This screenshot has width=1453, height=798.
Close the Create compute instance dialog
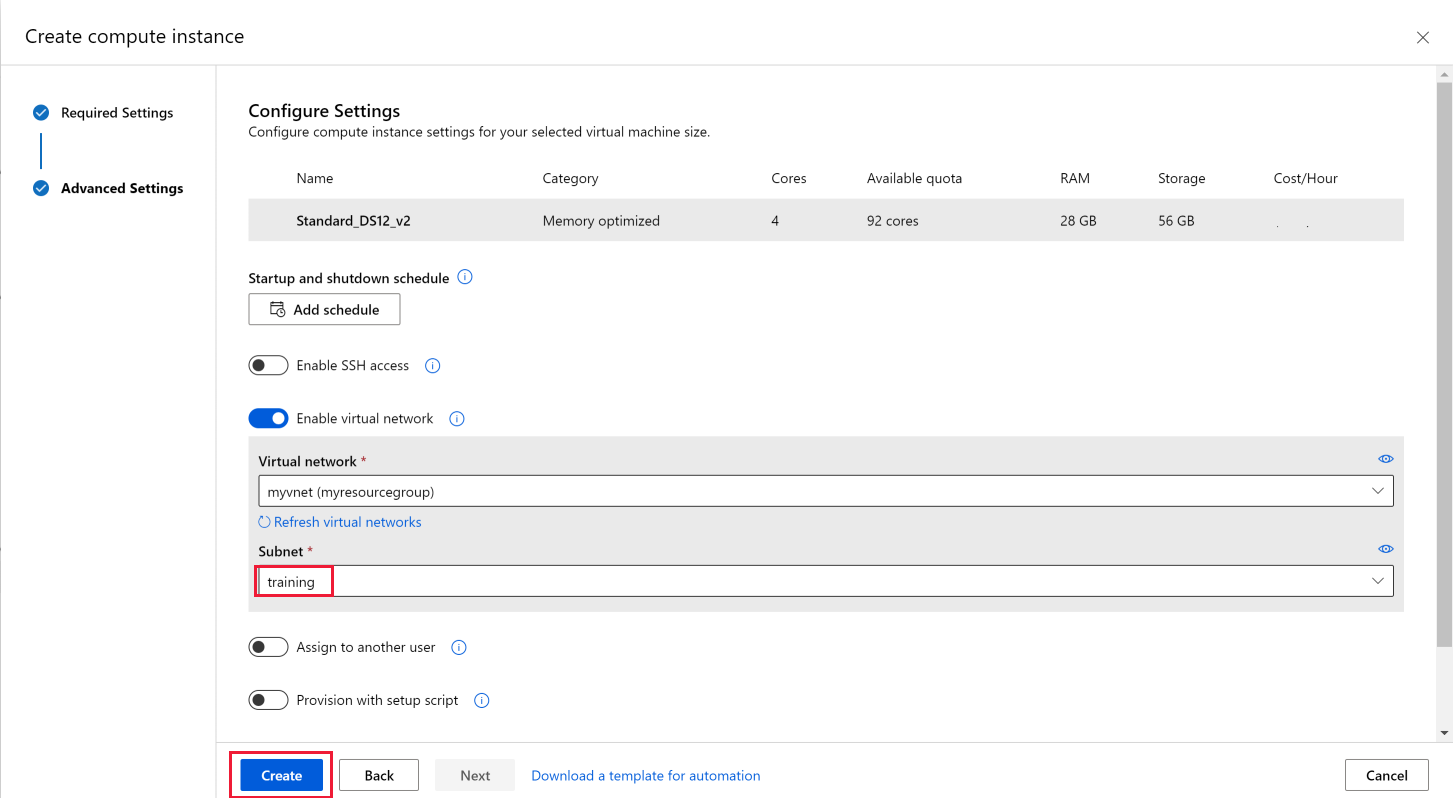pyautogui.click(x=1422, y=37)
